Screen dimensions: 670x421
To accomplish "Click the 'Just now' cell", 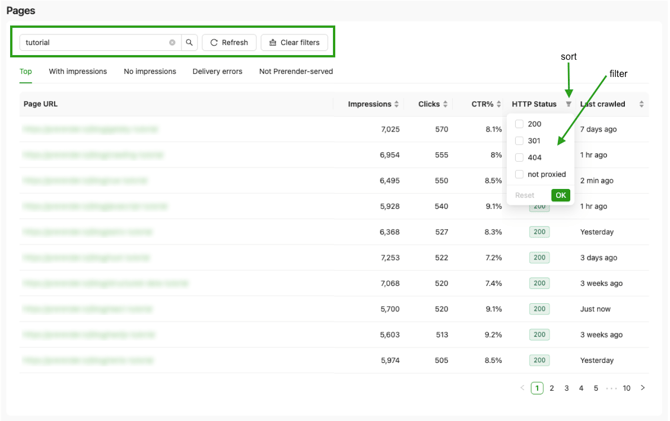I will (x=595, y=309).
